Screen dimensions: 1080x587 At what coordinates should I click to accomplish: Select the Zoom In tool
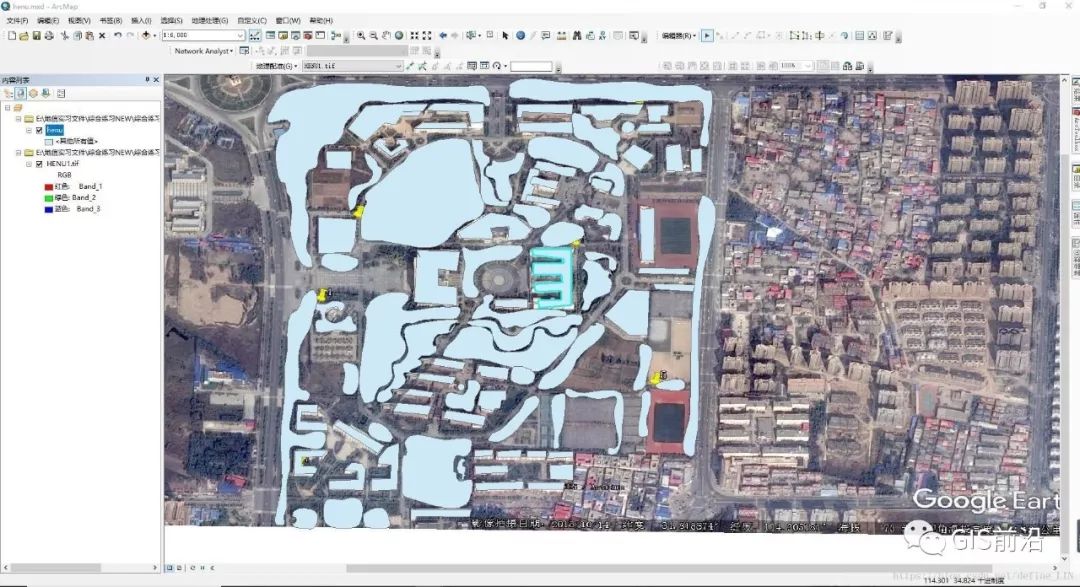click(x=360, y=35)
